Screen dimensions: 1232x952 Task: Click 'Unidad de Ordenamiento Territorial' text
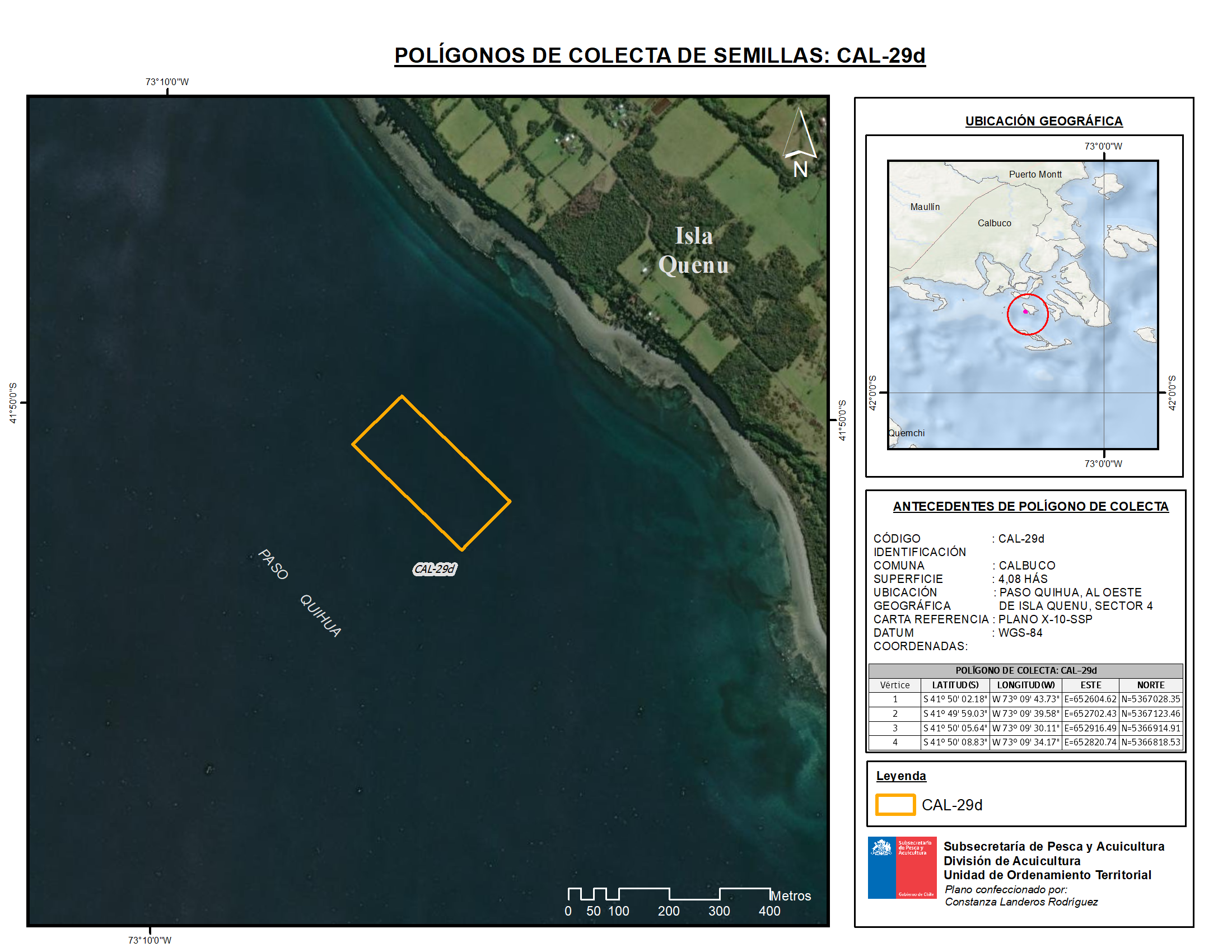coord(1047,875)
